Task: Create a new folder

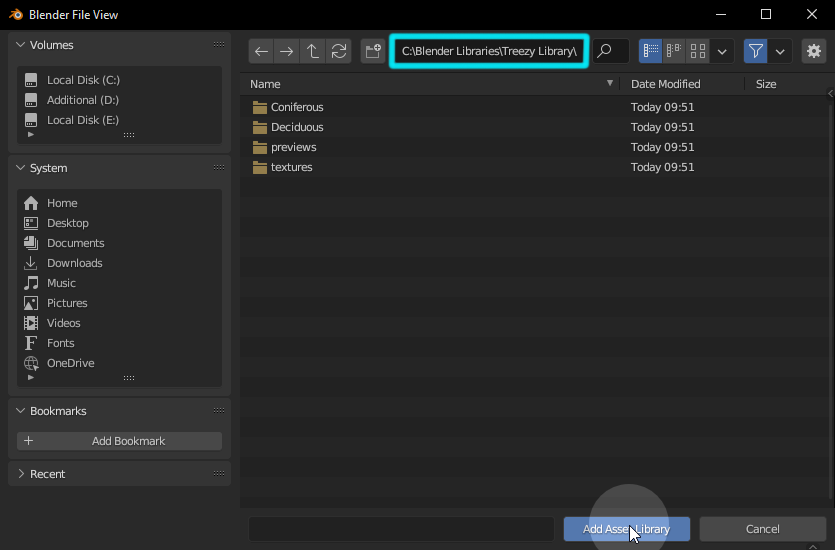Action: click(373, 51)
